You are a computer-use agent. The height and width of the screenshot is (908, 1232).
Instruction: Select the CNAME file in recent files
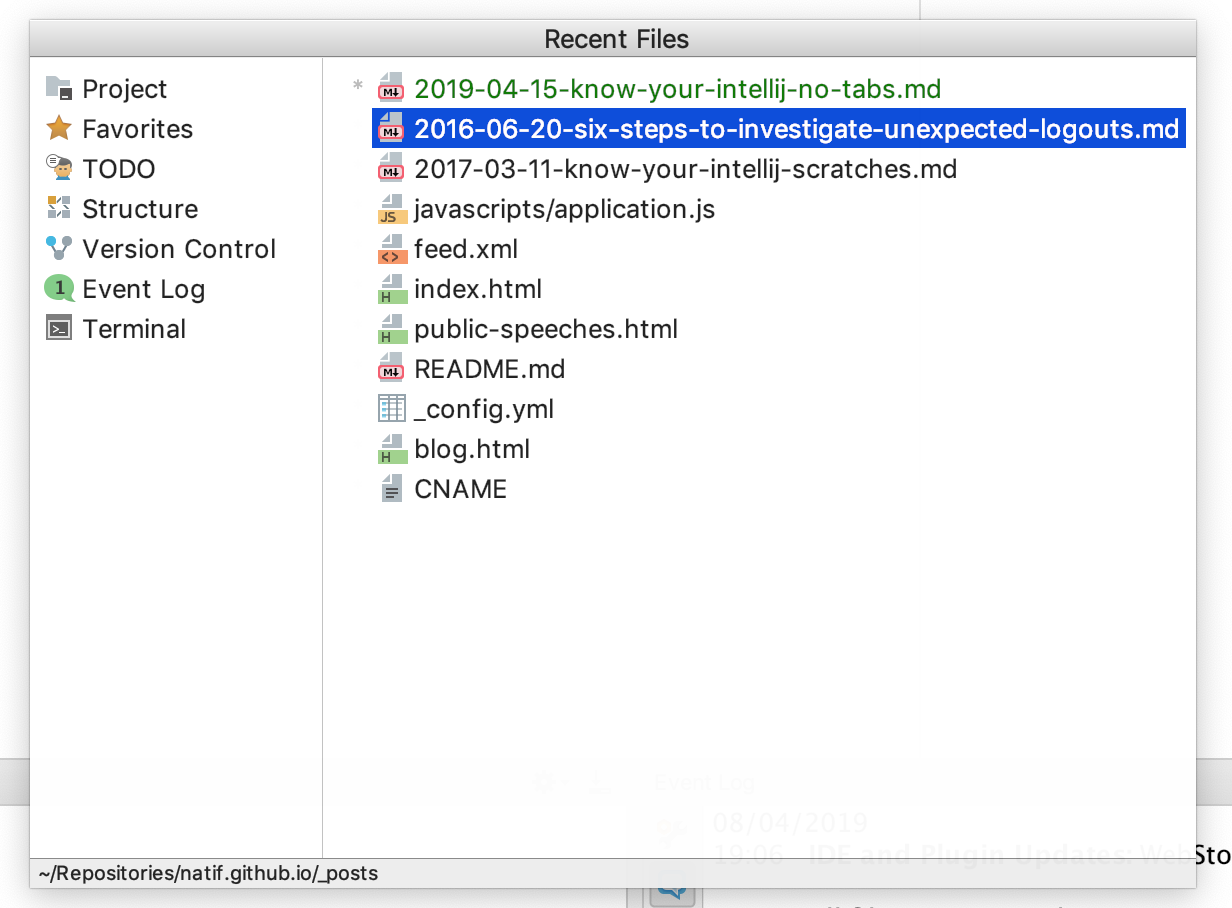[461, 489]
